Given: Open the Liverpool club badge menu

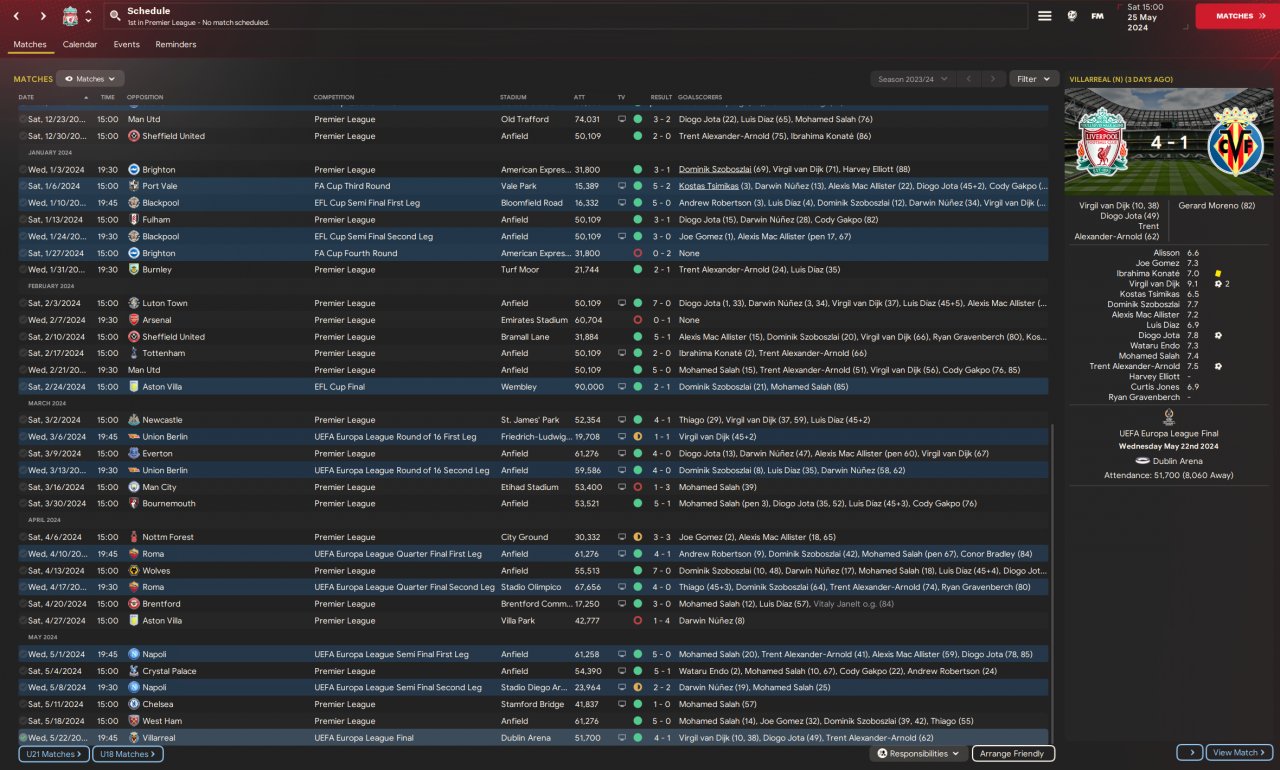Looking at the screenshot, I should [70, 16].
